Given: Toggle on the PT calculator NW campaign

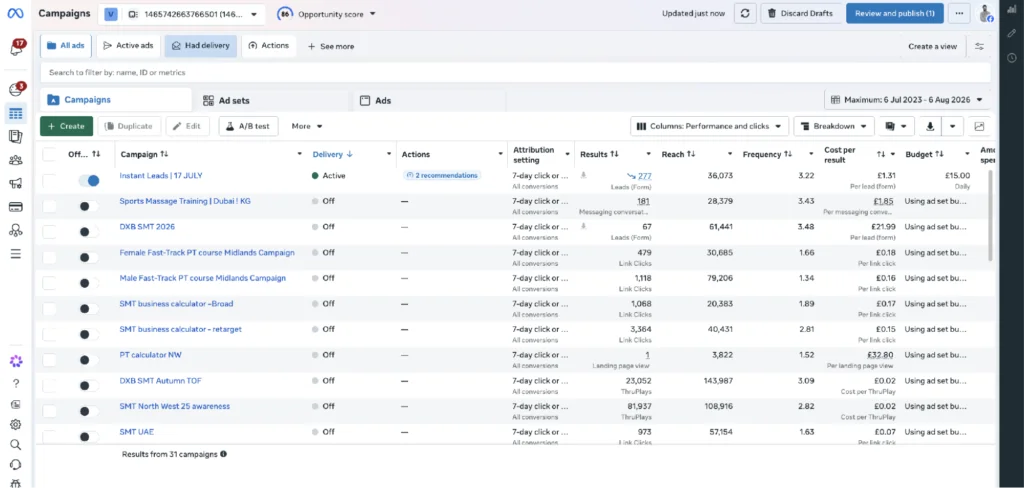Looking at the screenshot, I should coord(89,360).
